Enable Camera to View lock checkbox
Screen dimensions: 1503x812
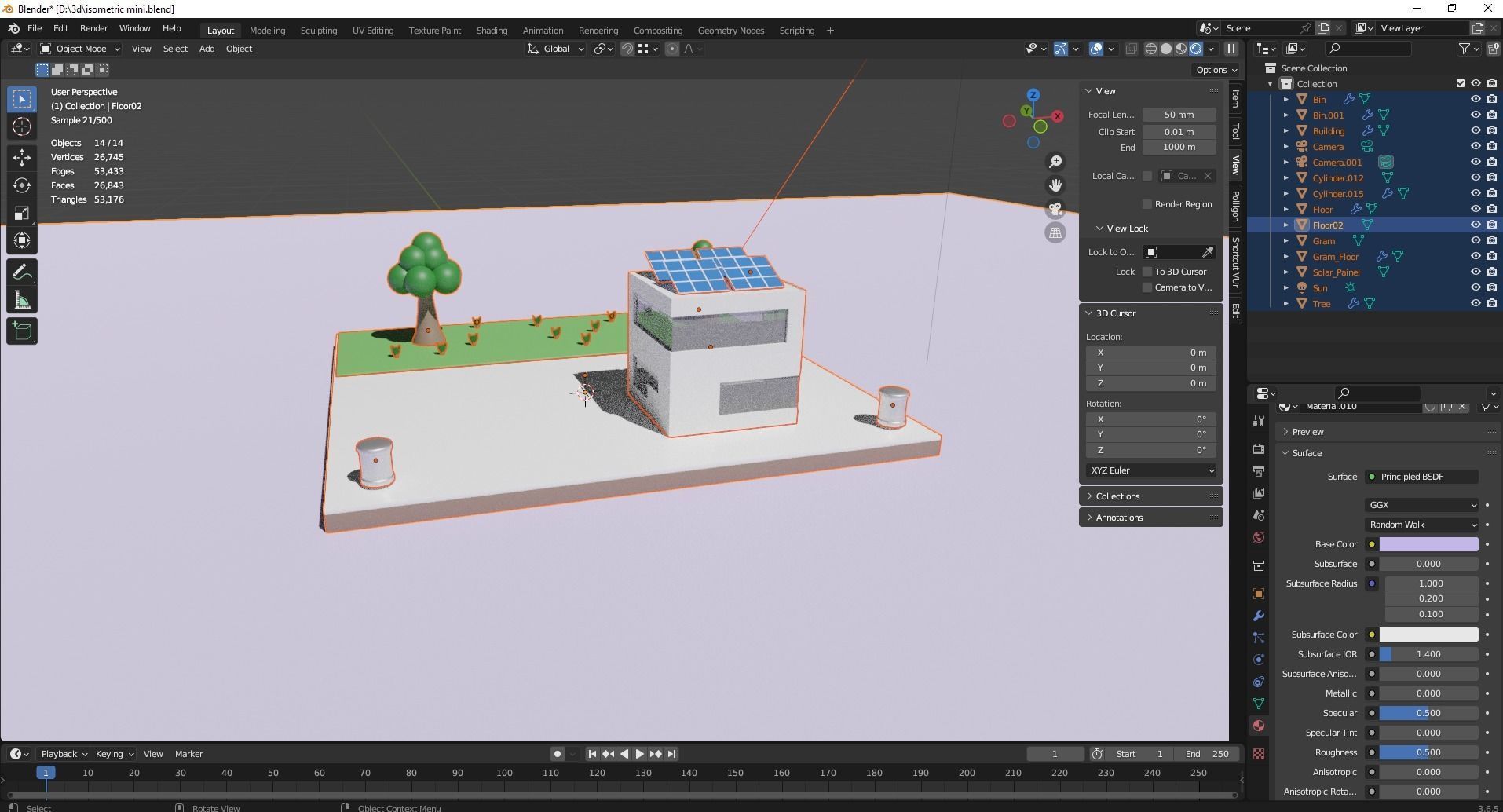(1147, 287)
